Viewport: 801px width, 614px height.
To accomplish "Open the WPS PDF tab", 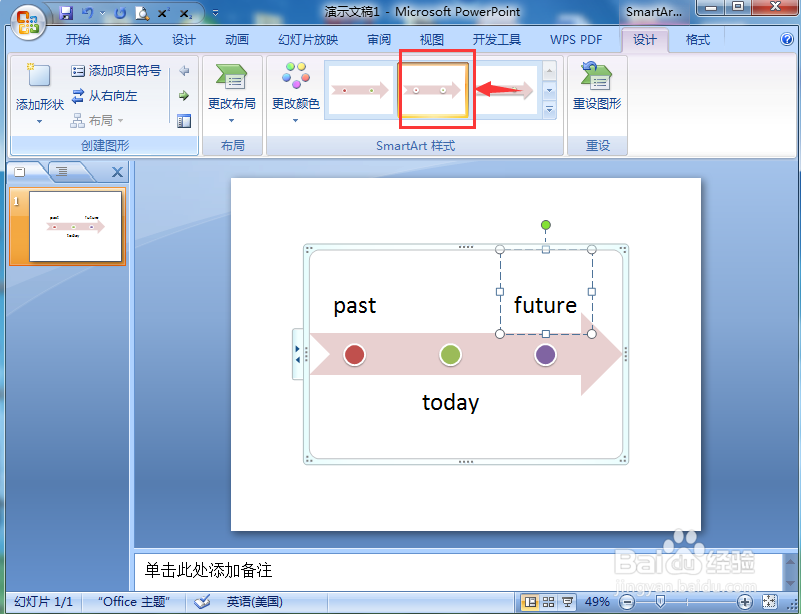I will point(576,40).
